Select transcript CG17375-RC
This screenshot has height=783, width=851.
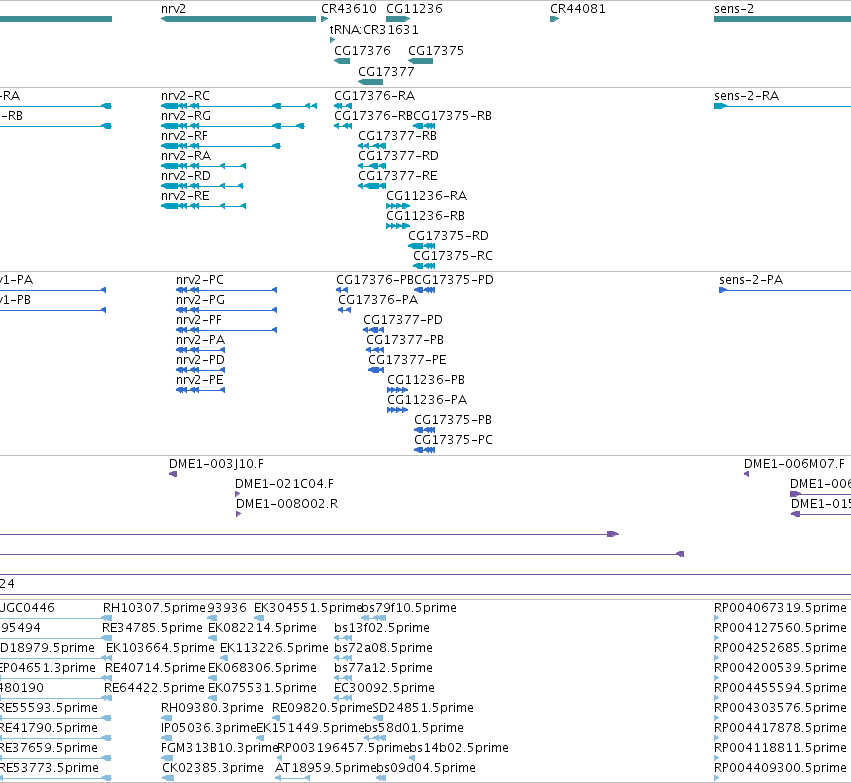(x=453, y=257)
